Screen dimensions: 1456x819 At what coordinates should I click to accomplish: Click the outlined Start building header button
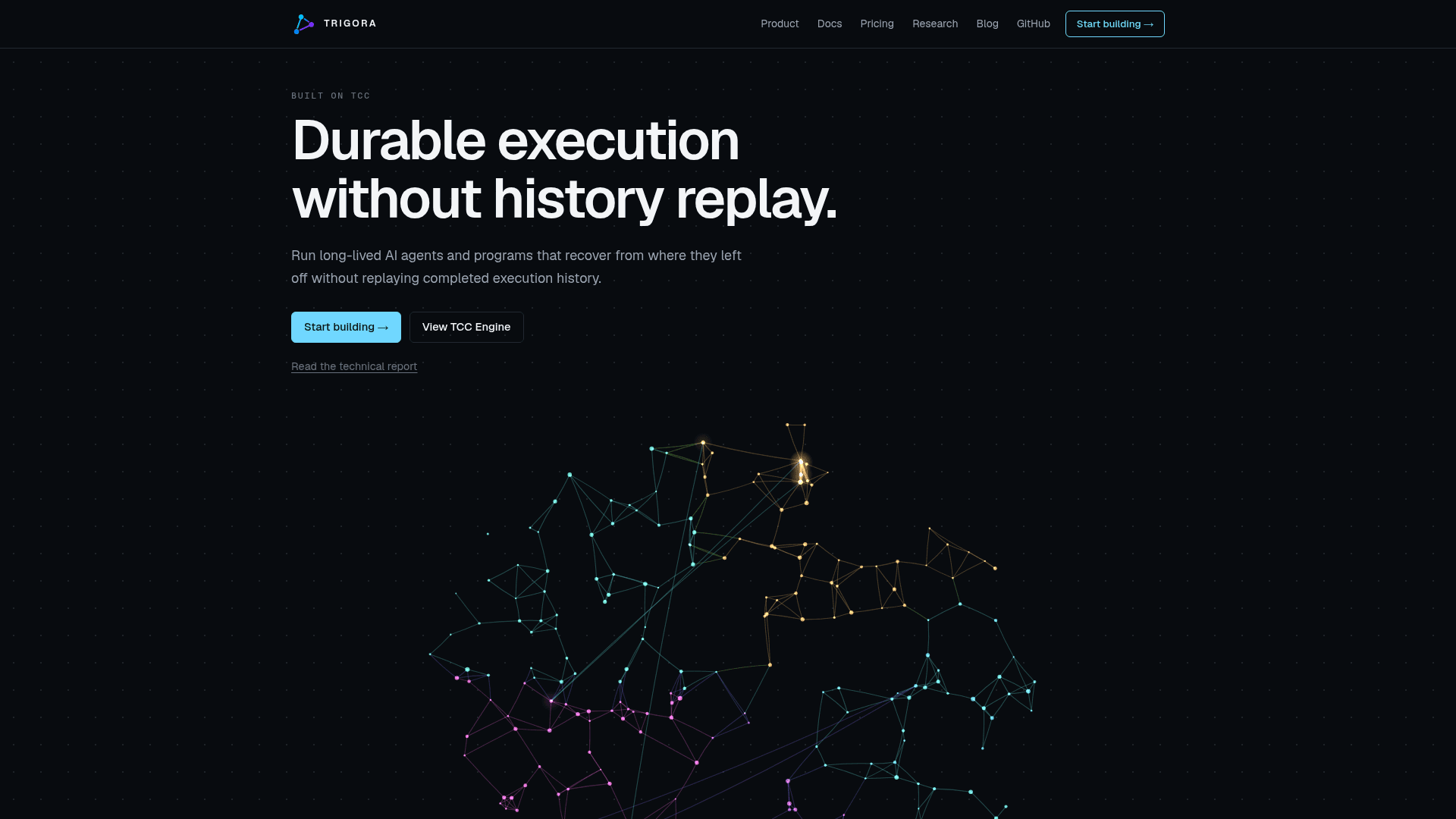(x=1115, y=24)
